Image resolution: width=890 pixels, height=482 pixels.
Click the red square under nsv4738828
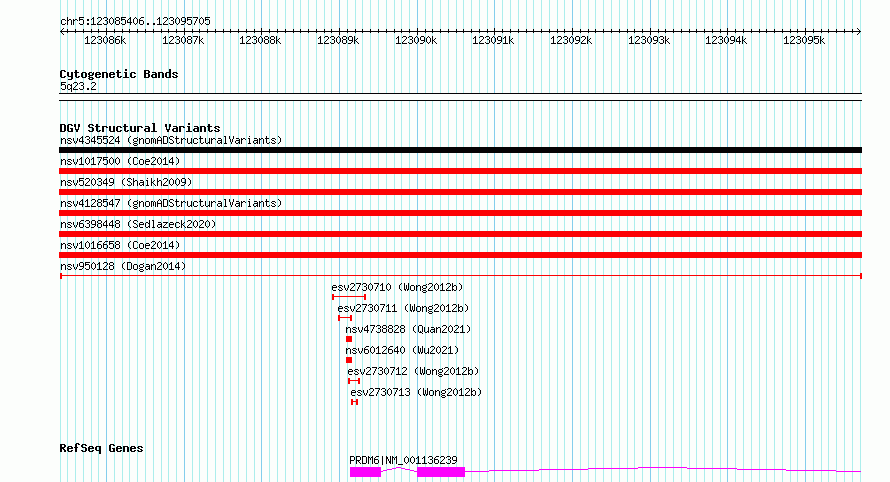coord(349,339)
